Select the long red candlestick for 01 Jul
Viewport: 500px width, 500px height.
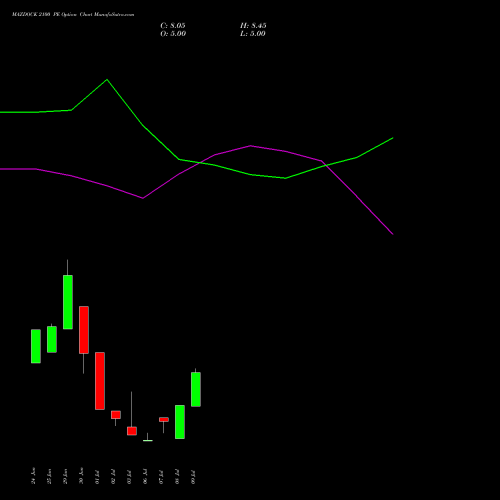tap(100, 381)
